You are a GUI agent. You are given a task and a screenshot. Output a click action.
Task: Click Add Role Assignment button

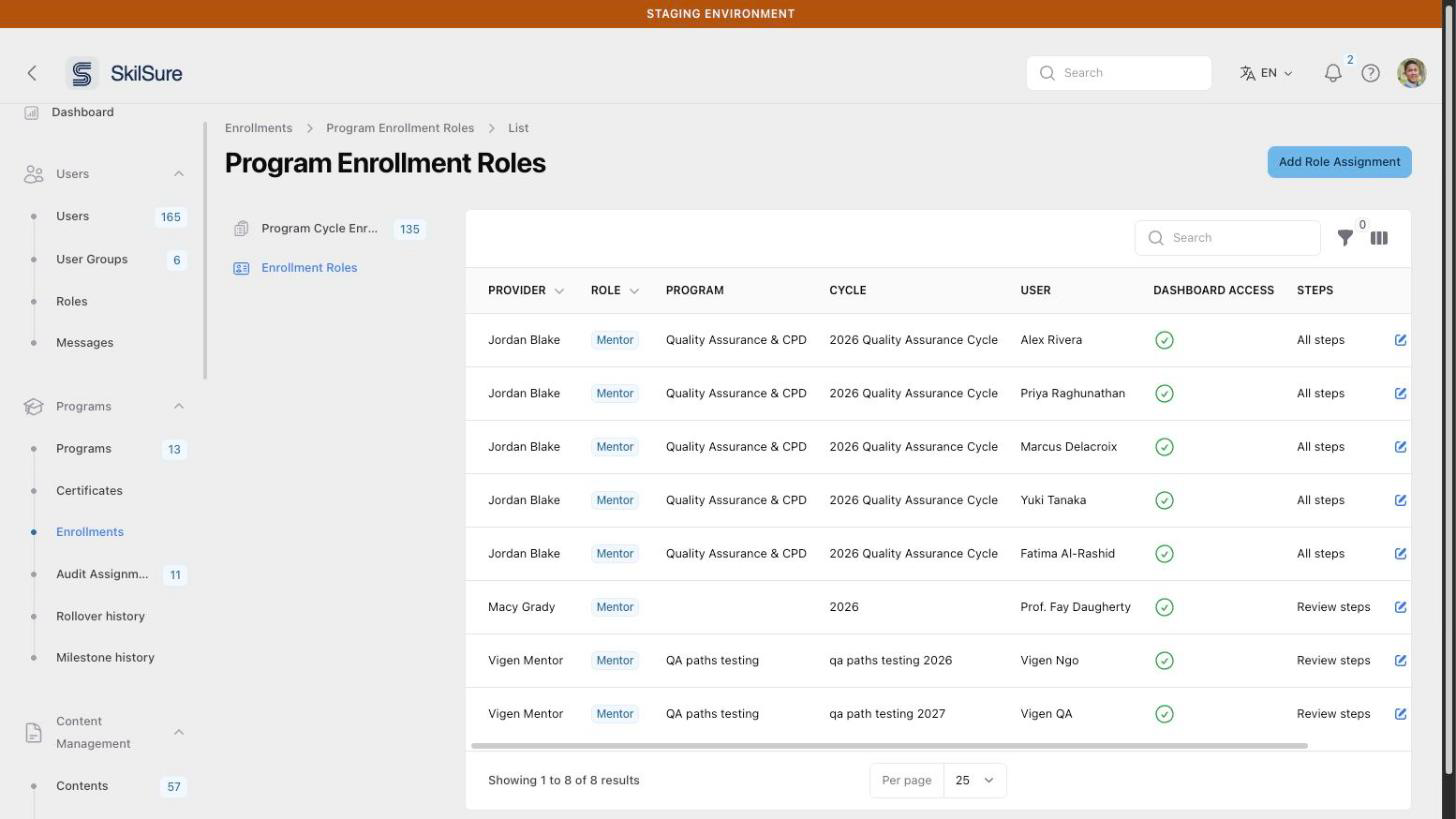[x=1339, y=162]
